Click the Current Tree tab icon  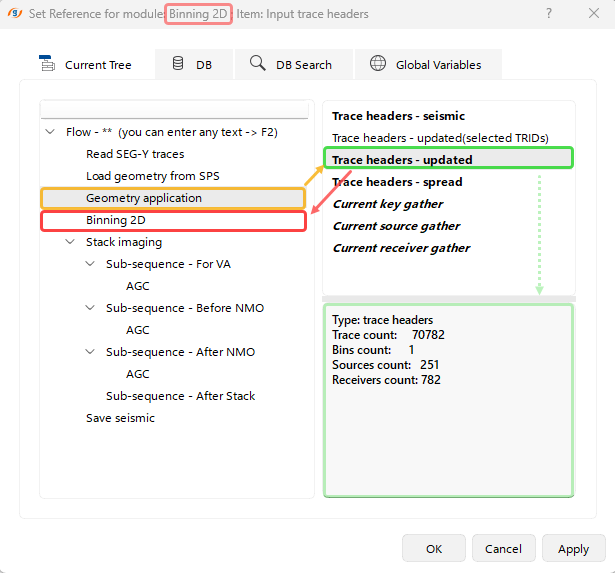pos(47,64)
